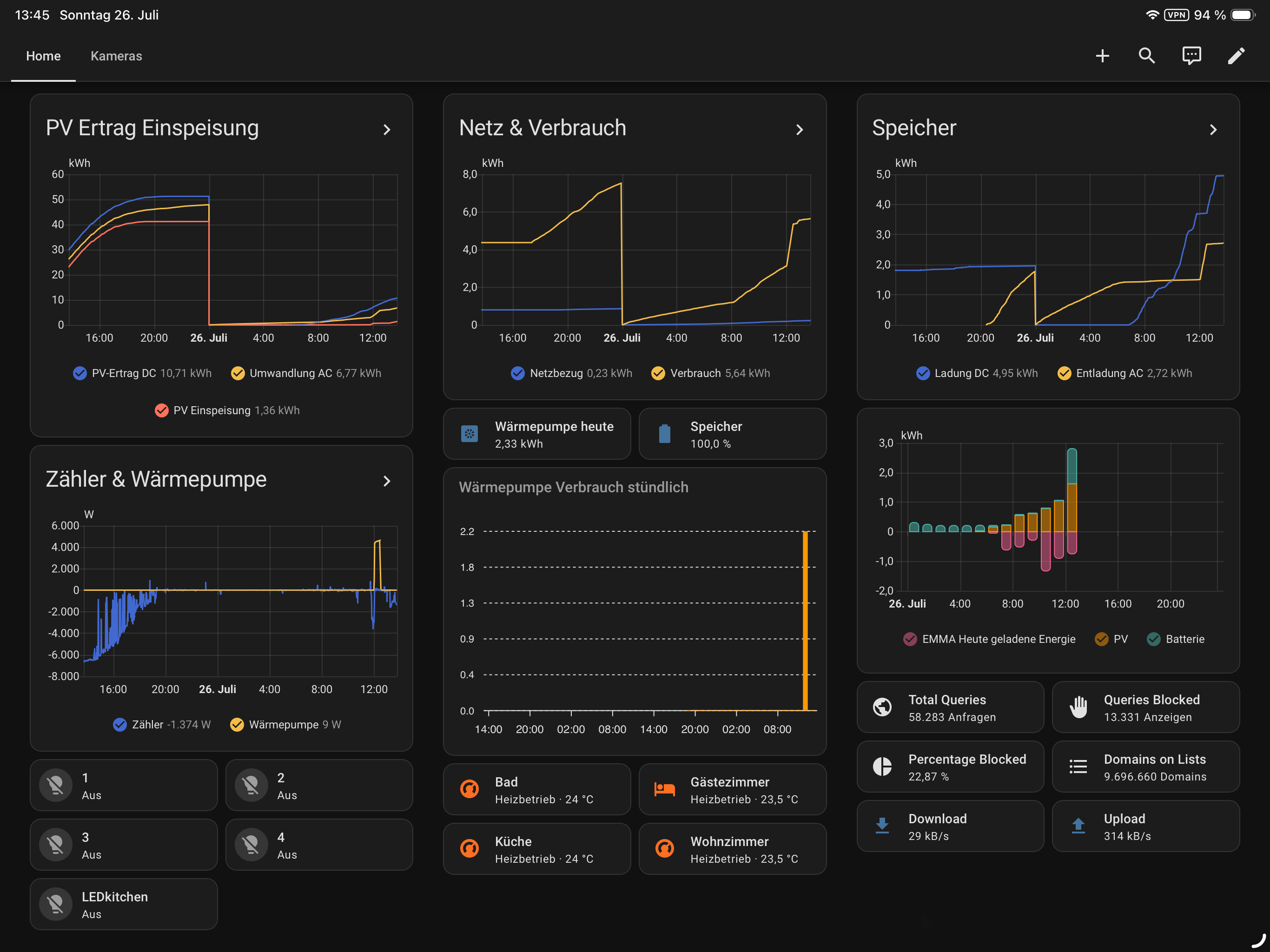Open the Gästezimmer Heizbetrieb climate tile

[732, 789]
